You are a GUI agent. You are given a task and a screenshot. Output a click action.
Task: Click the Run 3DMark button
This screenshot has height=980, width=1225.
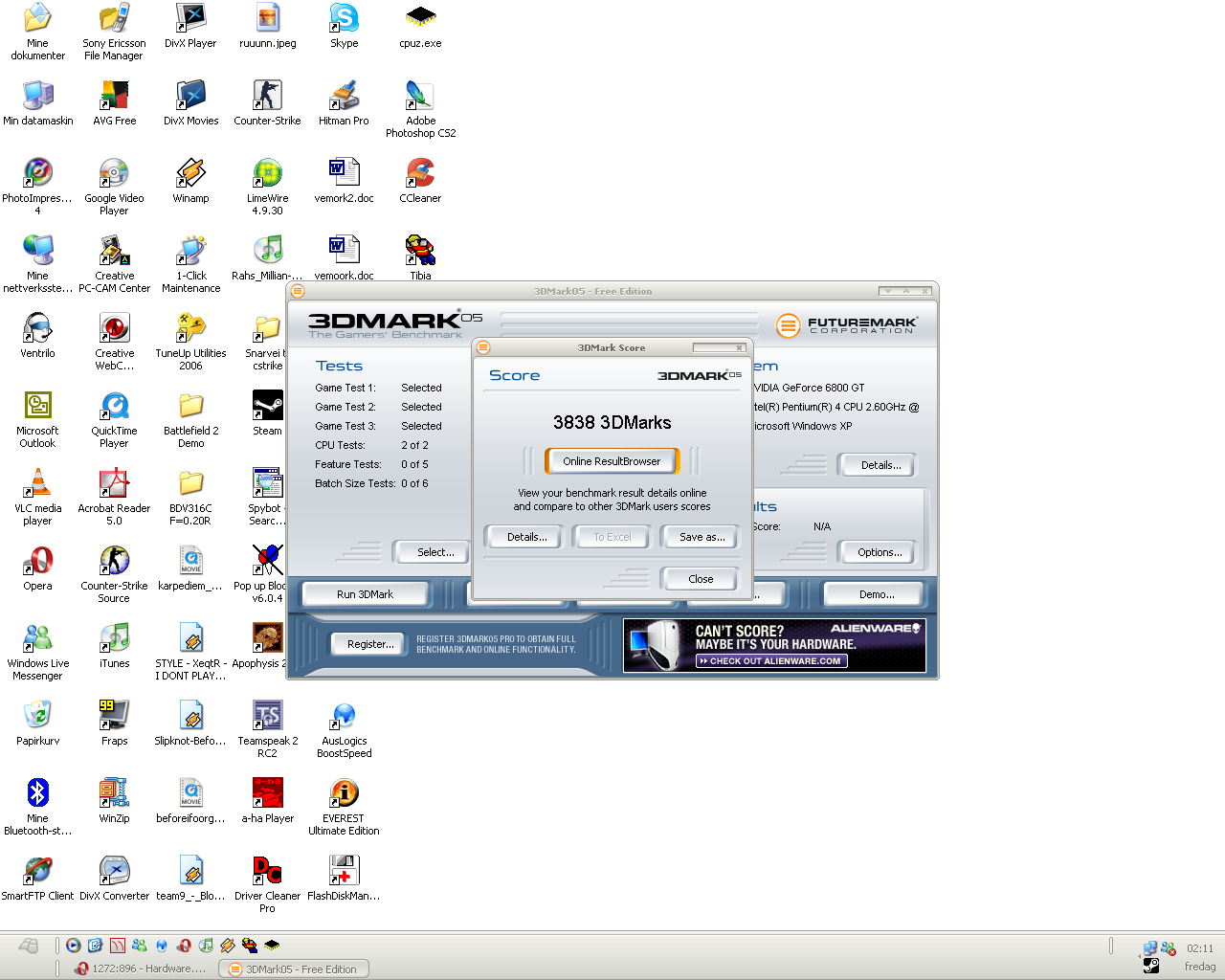pos(365,594)
